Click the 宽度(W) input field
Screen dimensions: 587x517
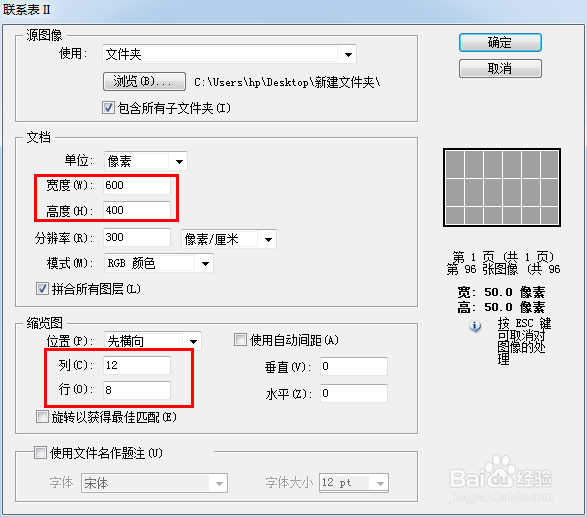click(137, 185)
